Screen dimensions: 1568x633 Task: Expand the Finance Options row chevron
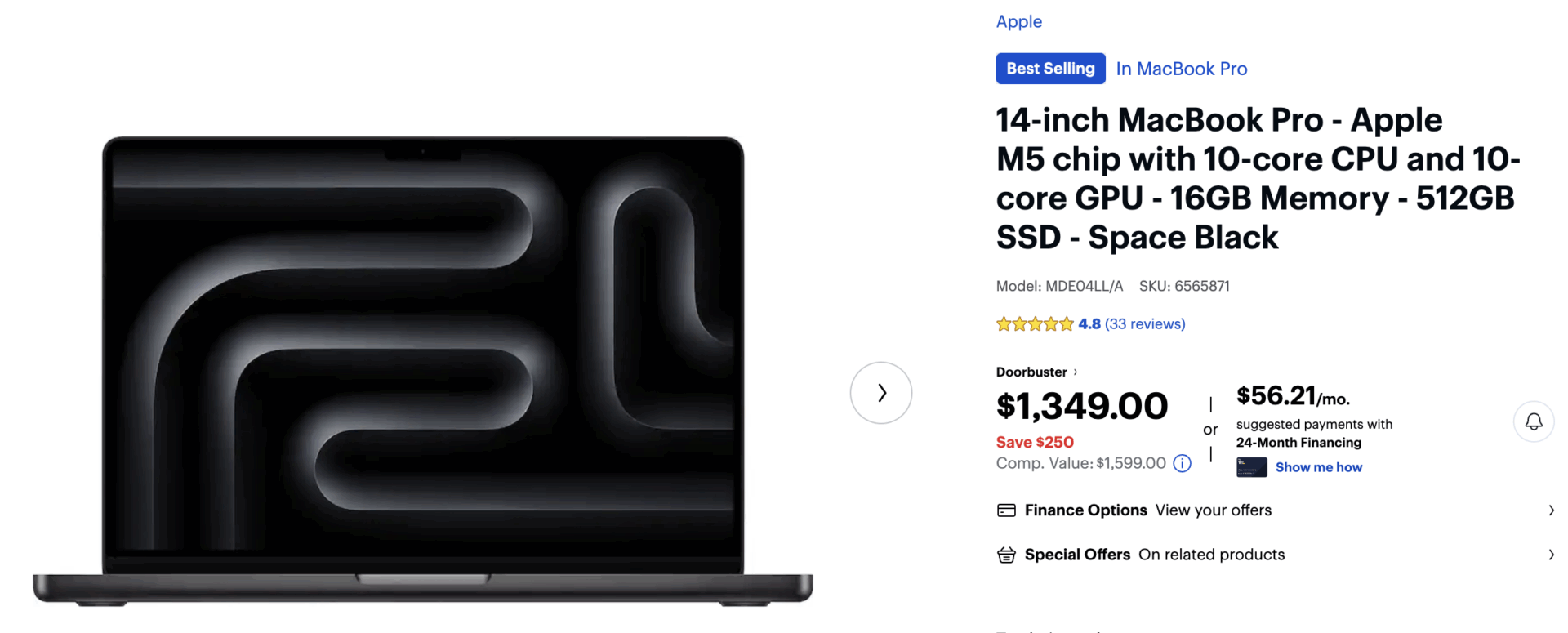(1550, 510)
